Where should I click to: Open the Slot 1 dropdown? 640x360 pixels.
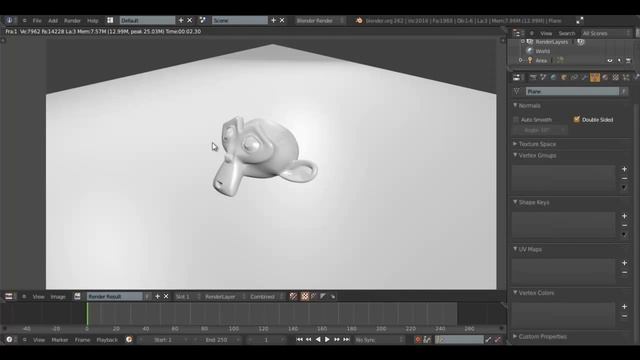(188, 297)
